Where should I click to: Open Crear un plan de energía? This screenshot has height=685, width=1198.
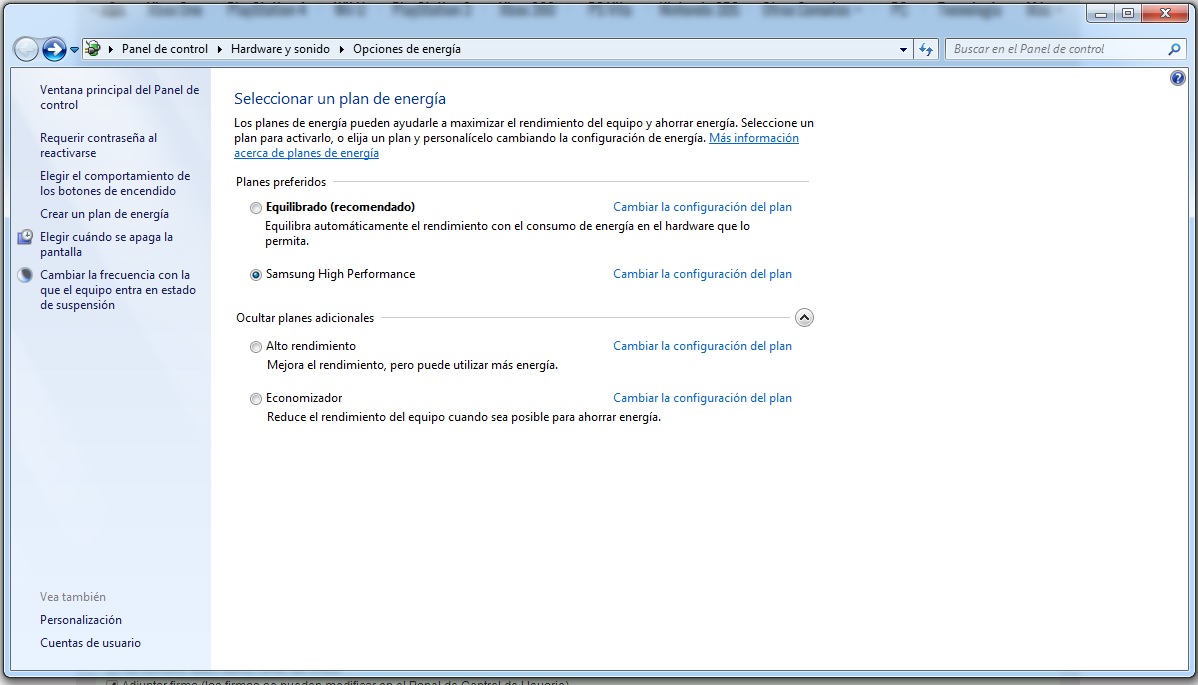point(104,214)
